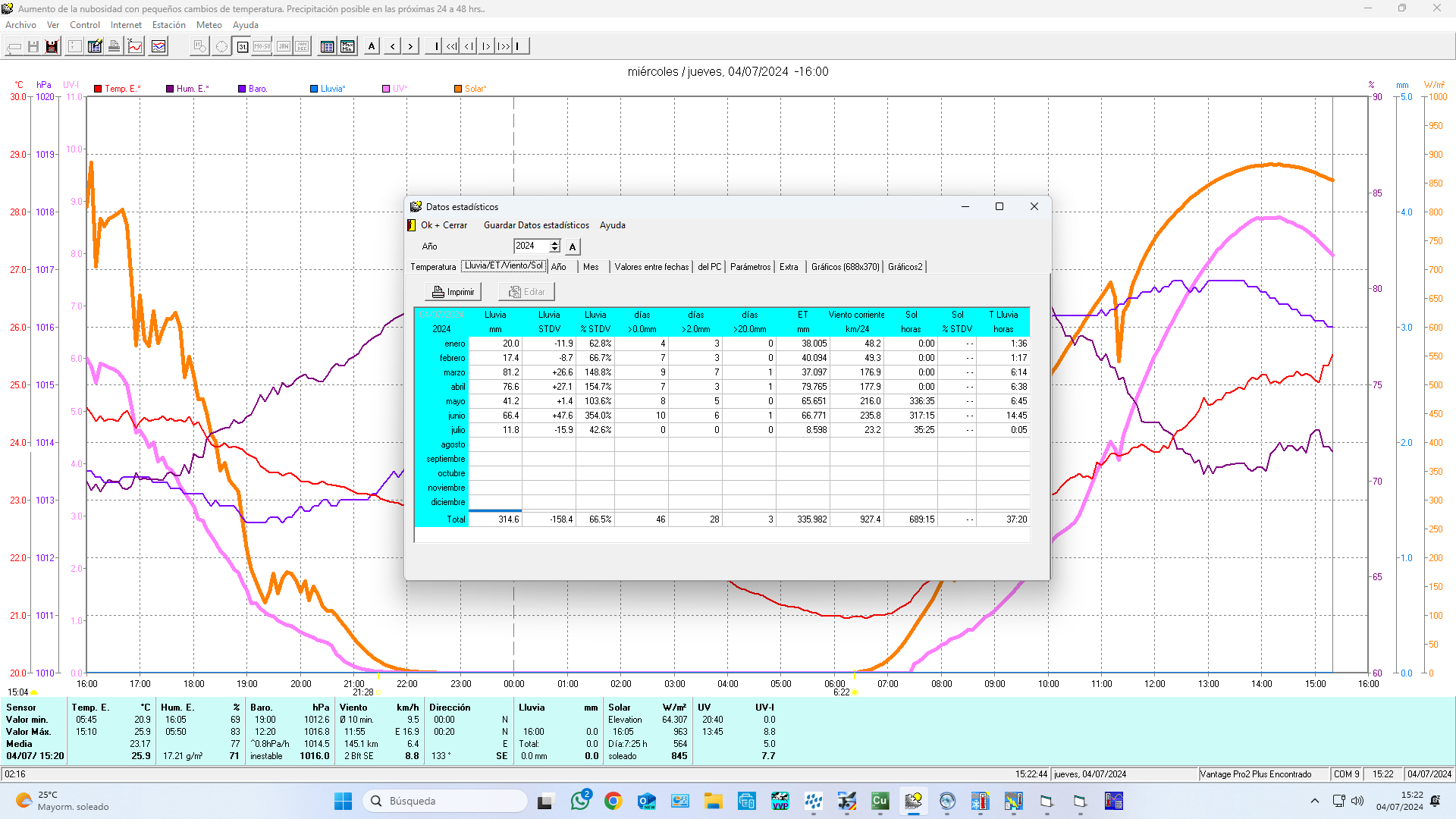This screenshot has width=1456, height=819.
Task: Click Ok + Cerrar in statistics dialog
Action: [x=444, y=225]
